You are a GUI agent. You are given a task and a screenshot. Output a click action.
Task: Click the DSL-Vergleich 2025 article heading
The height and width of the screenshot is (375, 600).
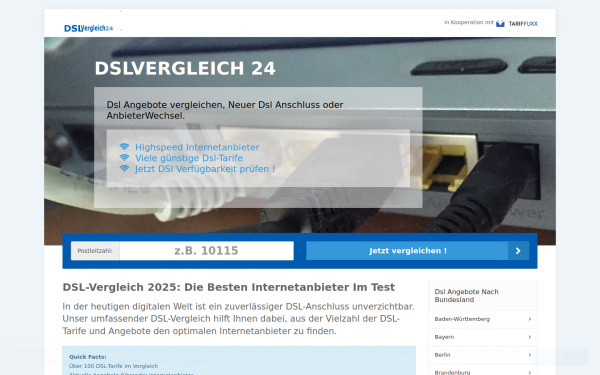coord(228,287)
